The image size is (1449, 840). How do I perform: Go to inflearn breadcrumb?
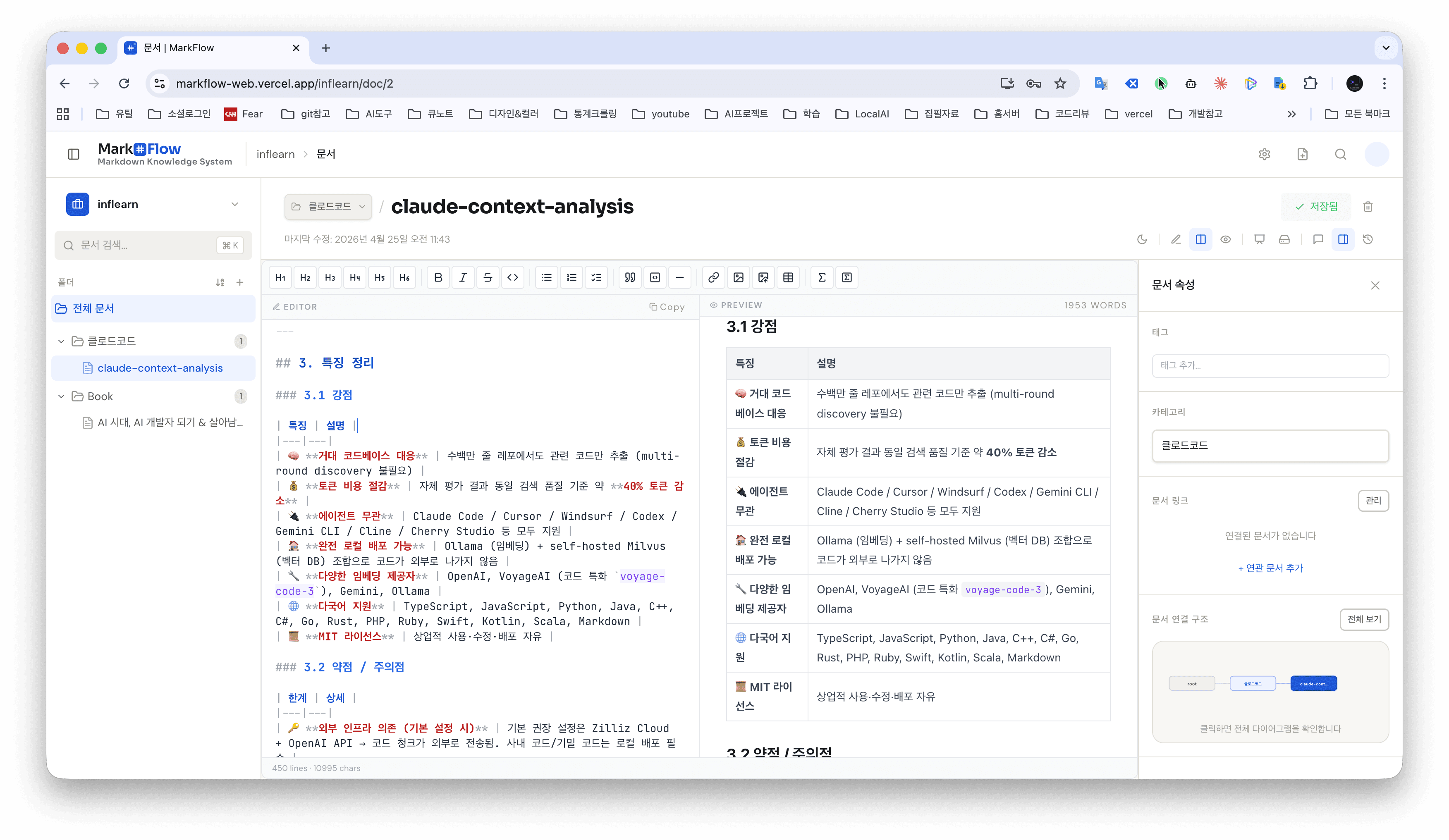click(x=275, y=154)
